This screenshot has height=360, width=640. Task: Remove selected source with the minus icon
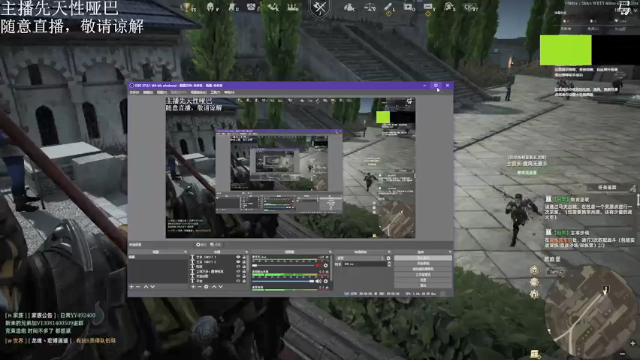click(x=200, y=287)
